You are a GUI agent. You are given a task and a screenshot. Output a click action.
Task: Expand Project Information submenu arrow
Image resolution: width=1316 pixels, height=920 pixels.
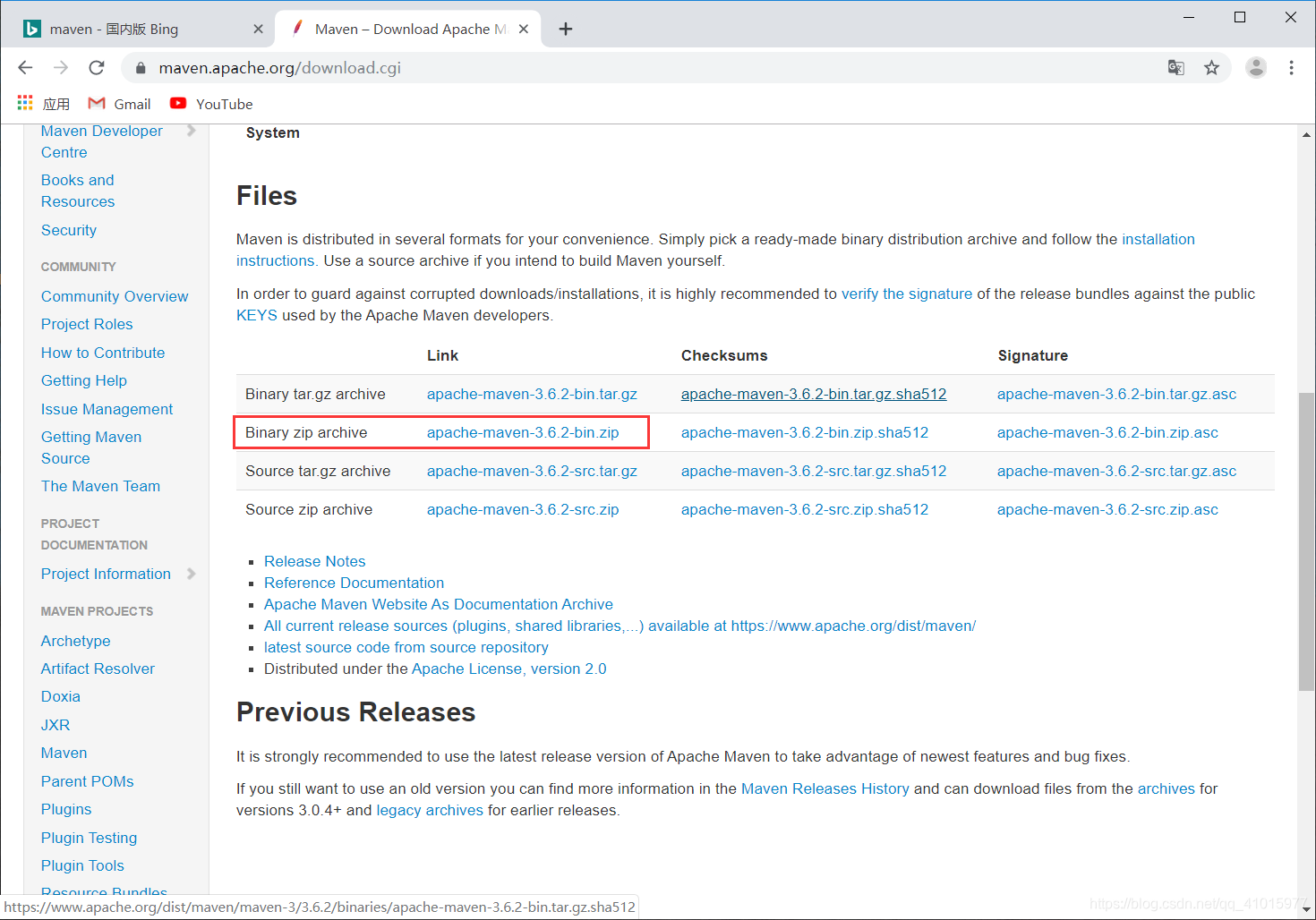pyautogui.click(x=191, y=574)
